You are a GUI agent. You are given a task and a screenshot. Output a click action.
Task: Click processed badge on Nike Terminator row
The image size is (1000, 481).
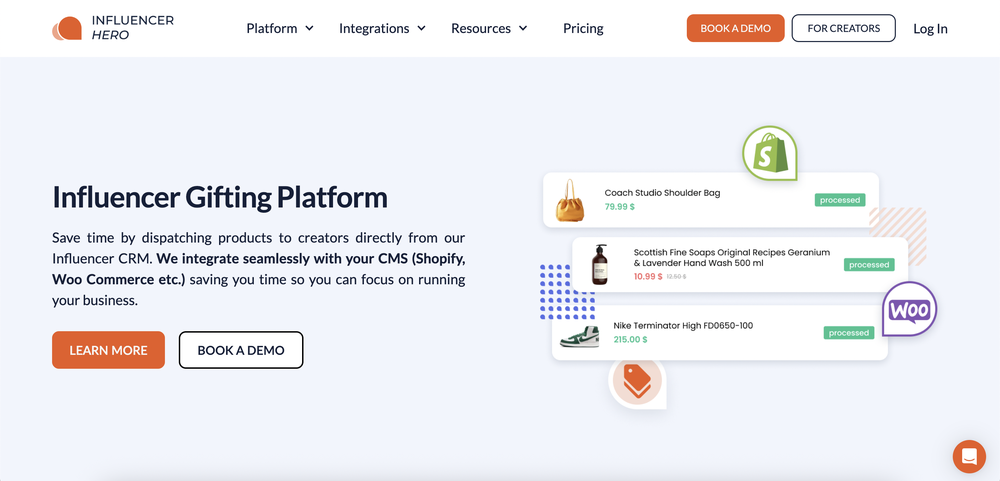point(849,332)
